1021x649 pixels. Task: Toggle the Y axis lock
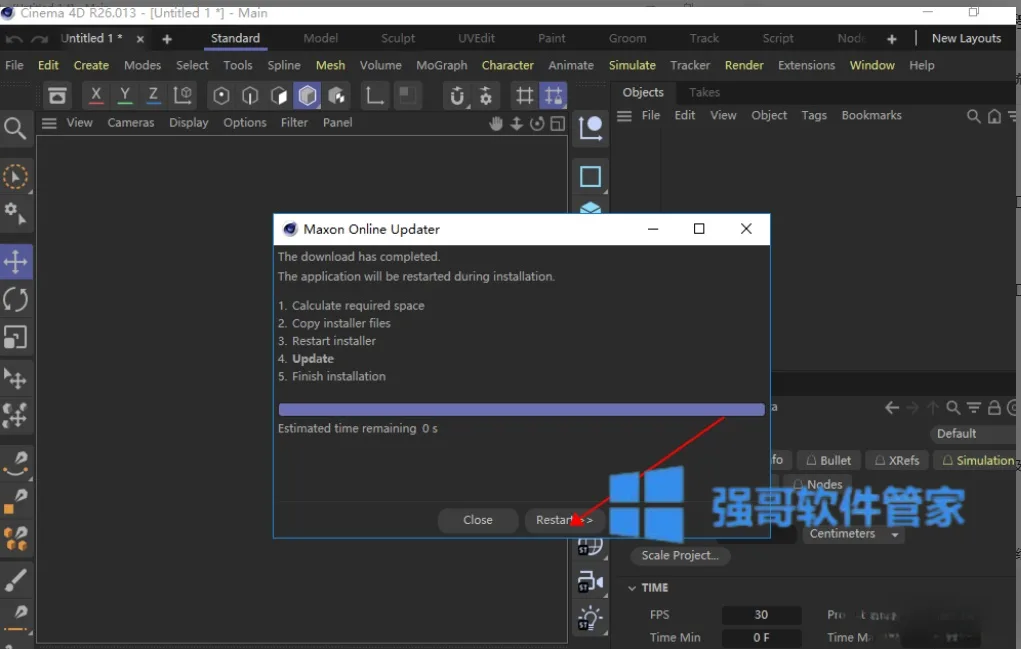pos(124,95)
